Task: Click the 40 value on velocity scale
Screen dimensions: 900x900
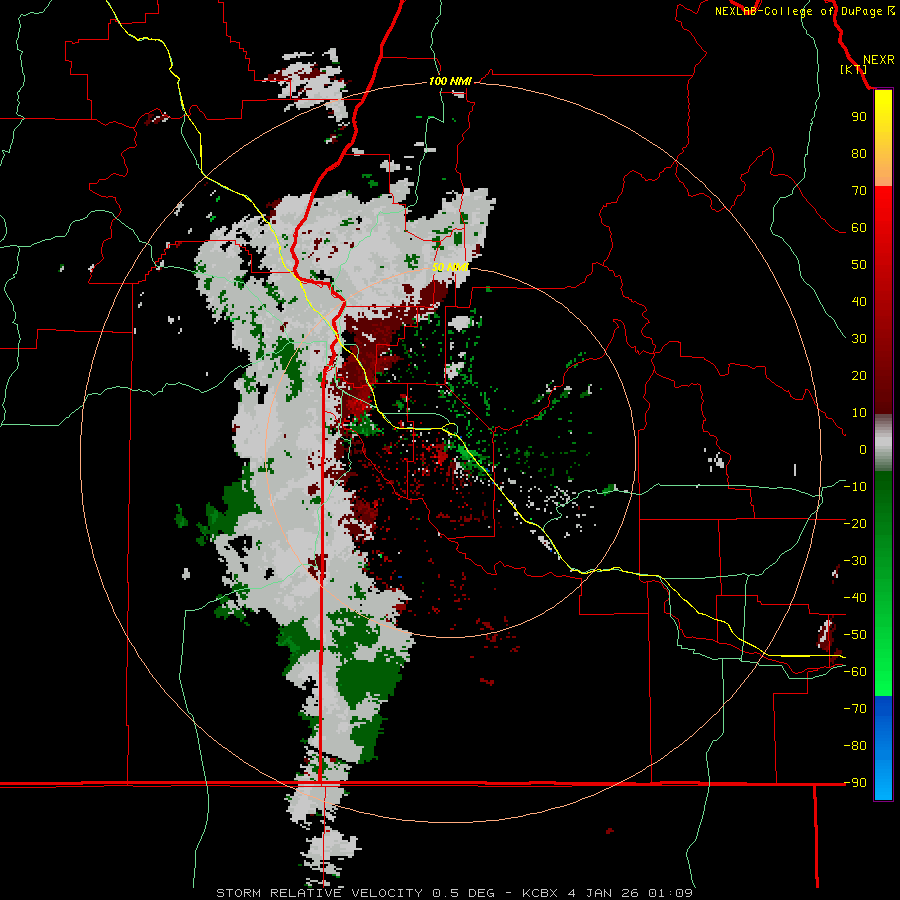Action: pyautogui.click(x=859, y=301)
